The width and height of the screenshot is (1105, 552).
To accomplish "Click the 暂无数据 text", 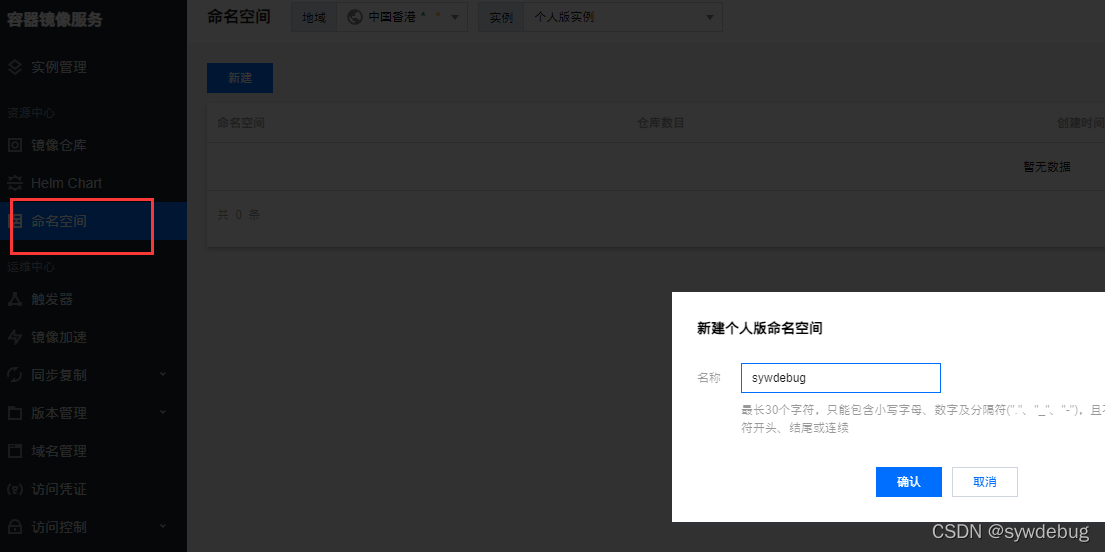I will [x=1047, y=167].
